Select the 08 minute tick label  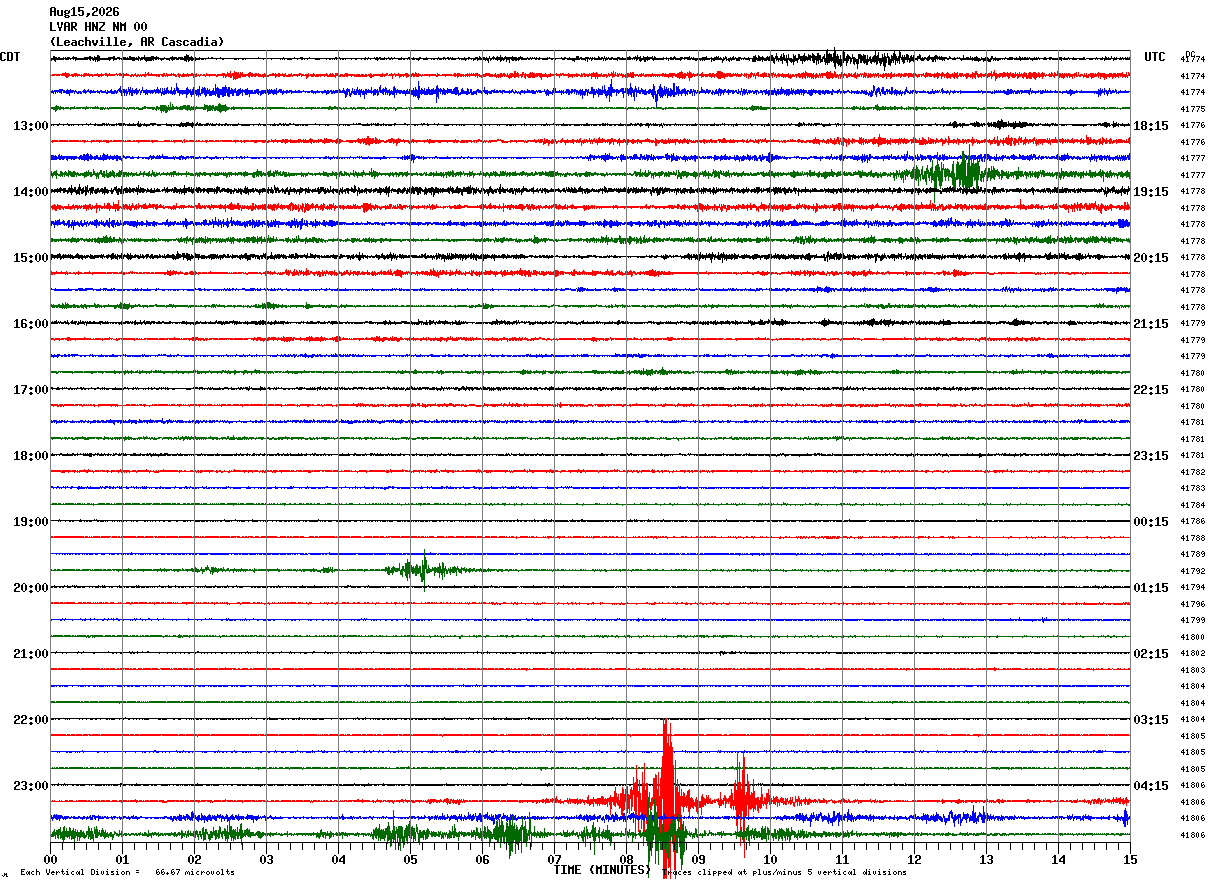pyautogui.click(x=626, y=859)
